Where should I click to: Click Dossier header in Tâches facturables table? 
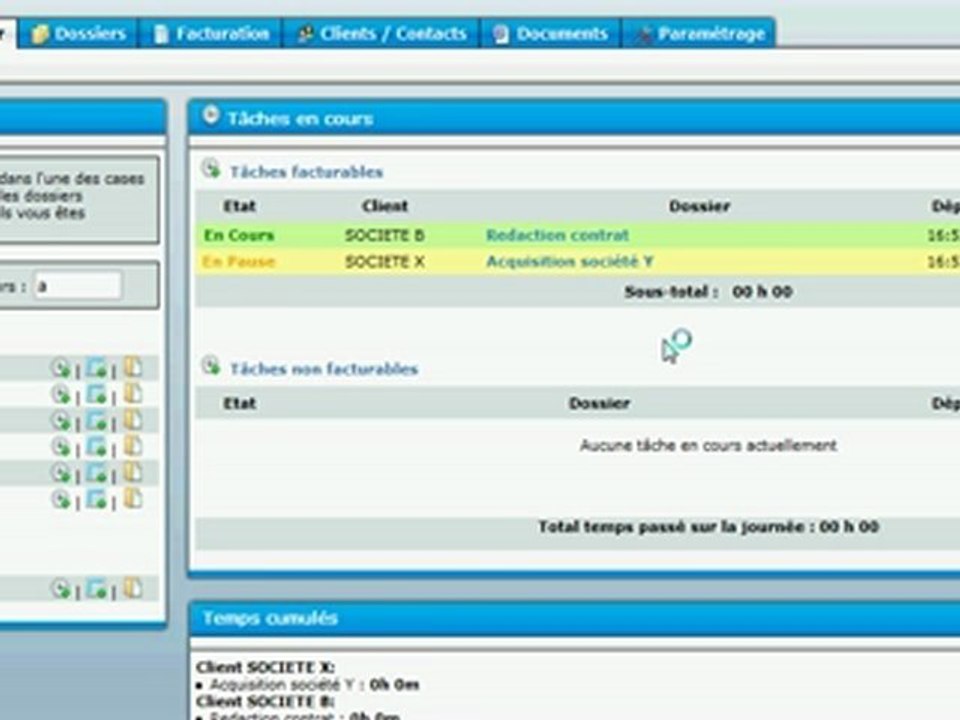pos(699,206)
